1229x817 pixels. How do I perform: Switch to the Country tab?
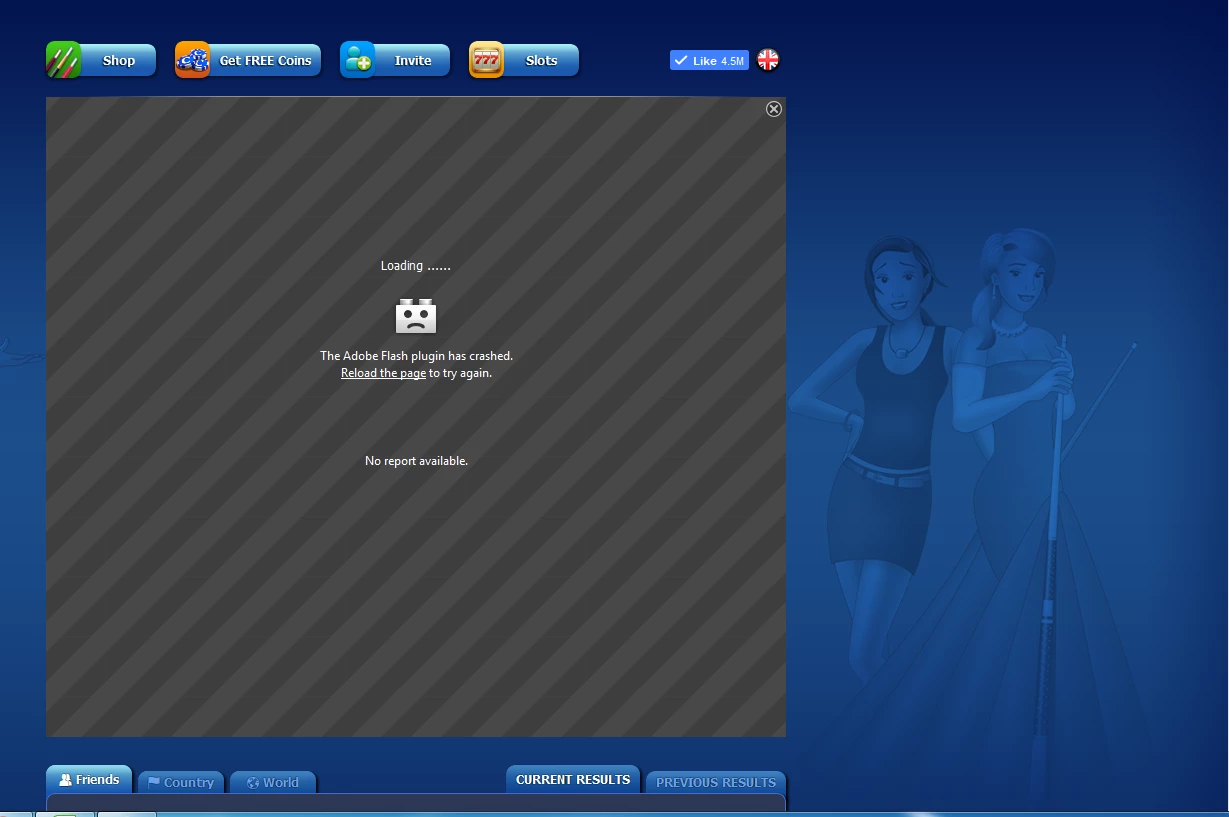coord(181,782)
